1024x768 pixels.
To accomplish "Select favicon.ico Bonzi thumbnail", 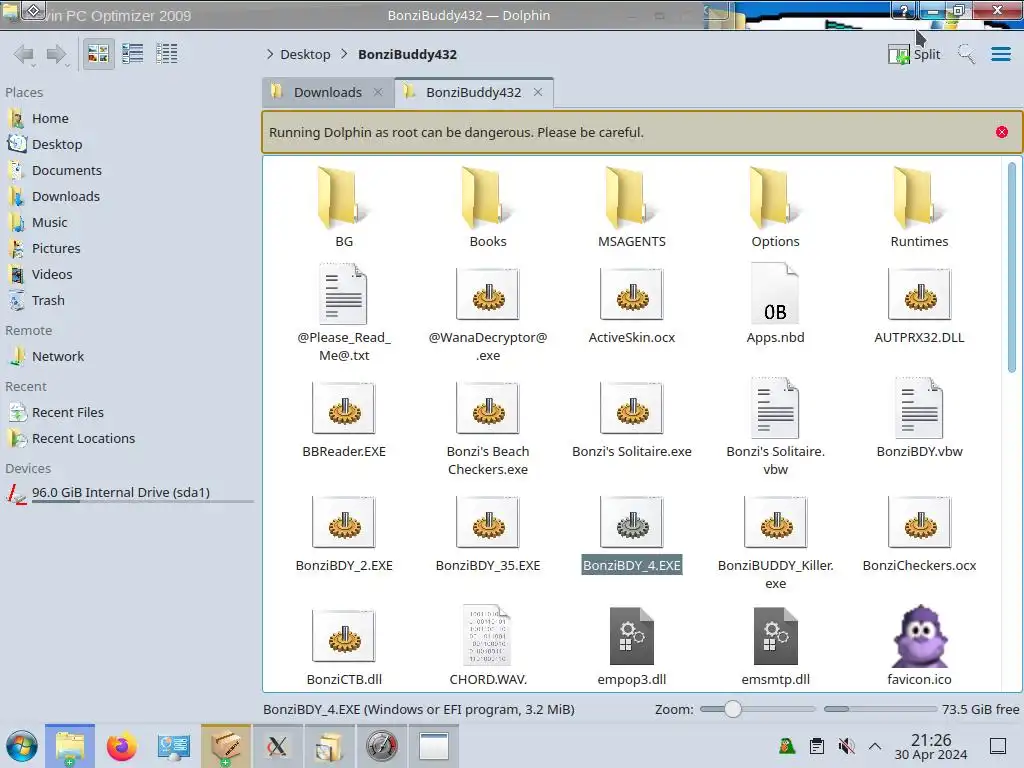I will [x=919, y=645].
